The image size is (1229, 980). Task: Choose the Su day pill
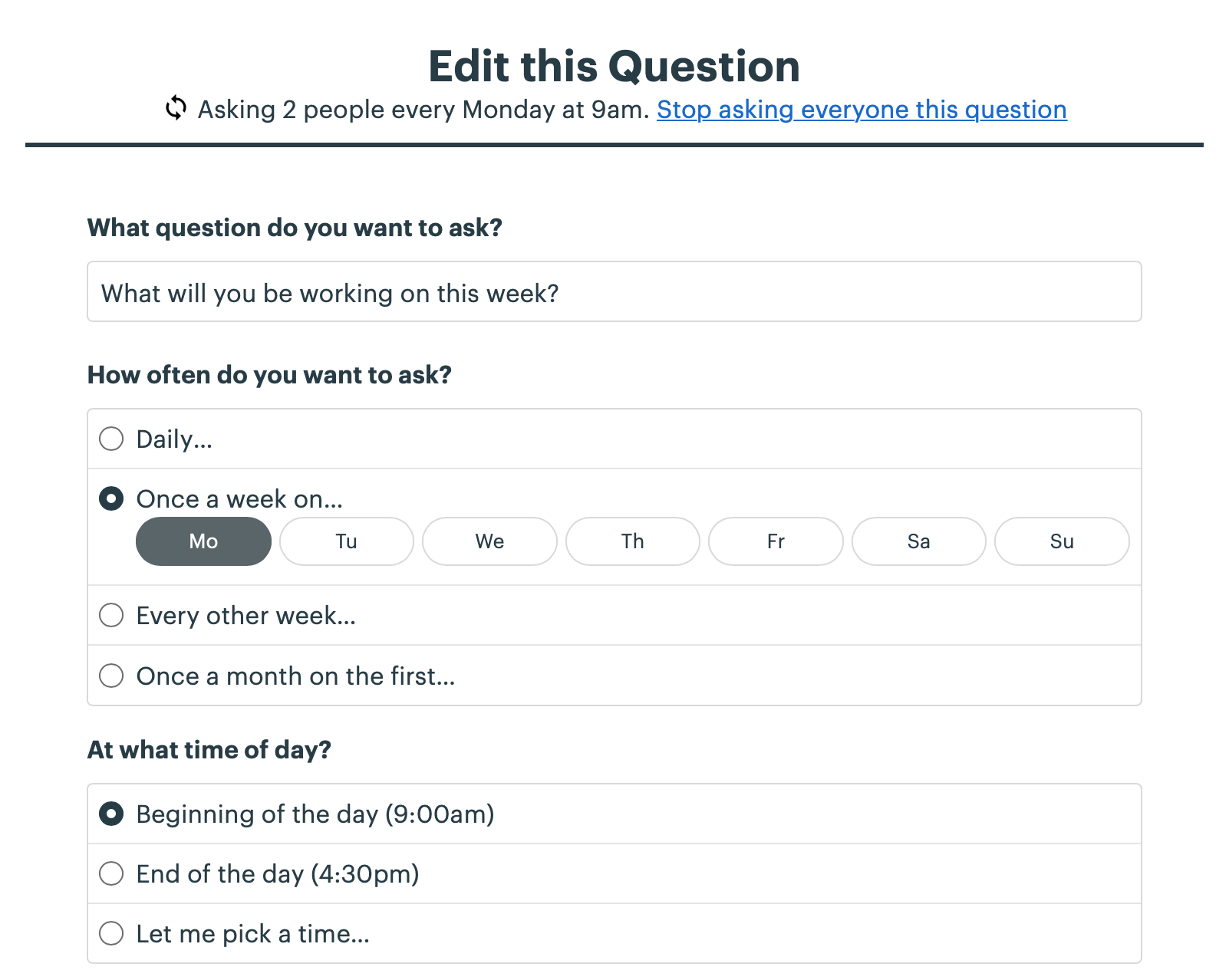pyautogui.click(x=1062, y=541)
